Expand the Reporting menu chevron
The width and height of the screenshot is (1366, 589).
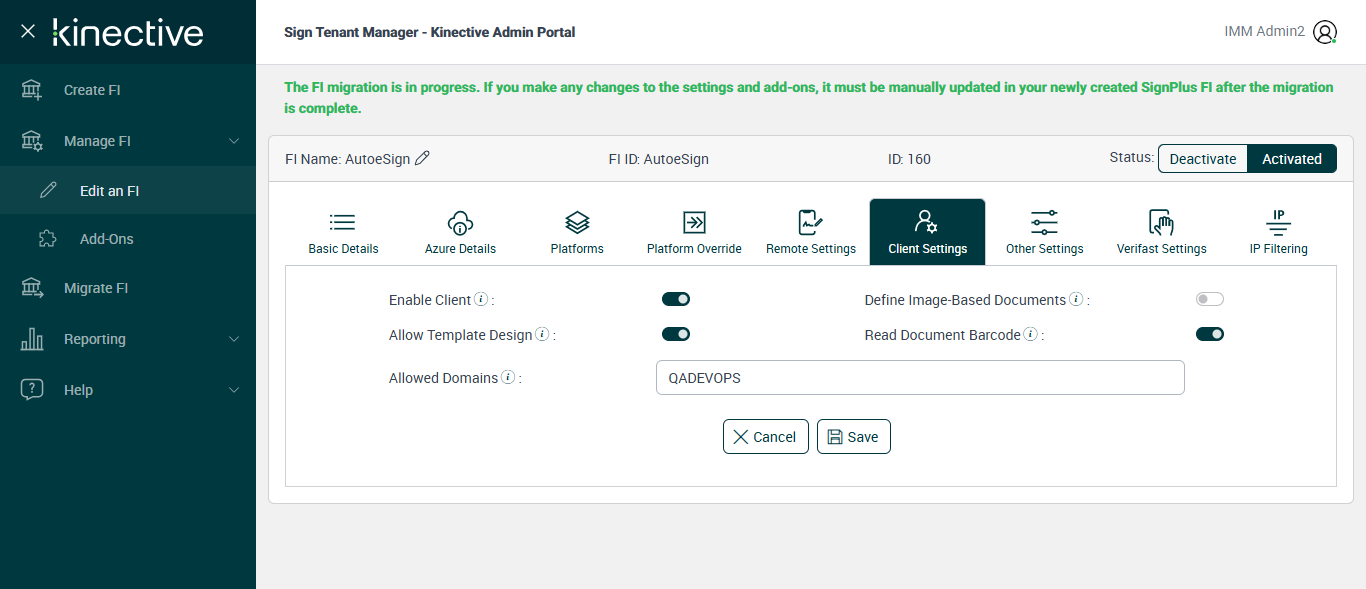pos(234,339)
